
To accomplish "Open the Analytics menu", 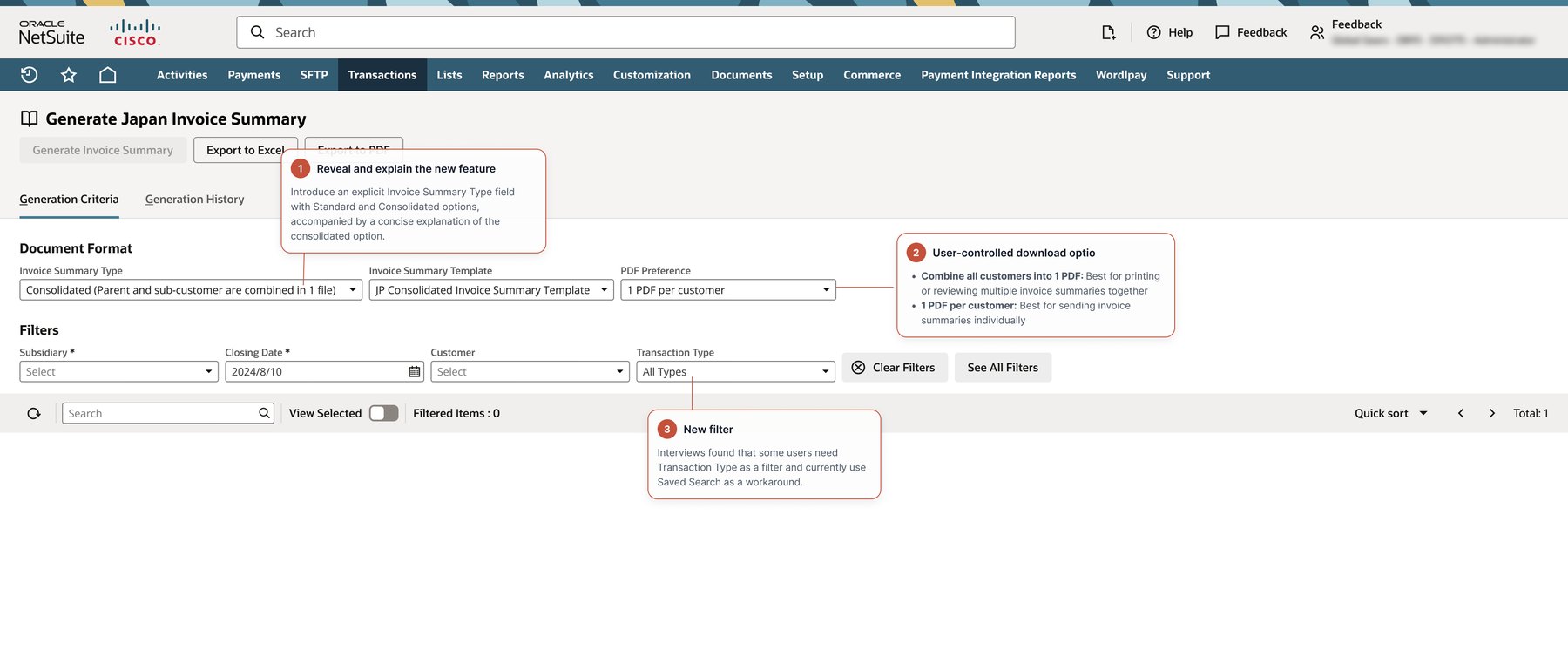I will tap(569, 75).
